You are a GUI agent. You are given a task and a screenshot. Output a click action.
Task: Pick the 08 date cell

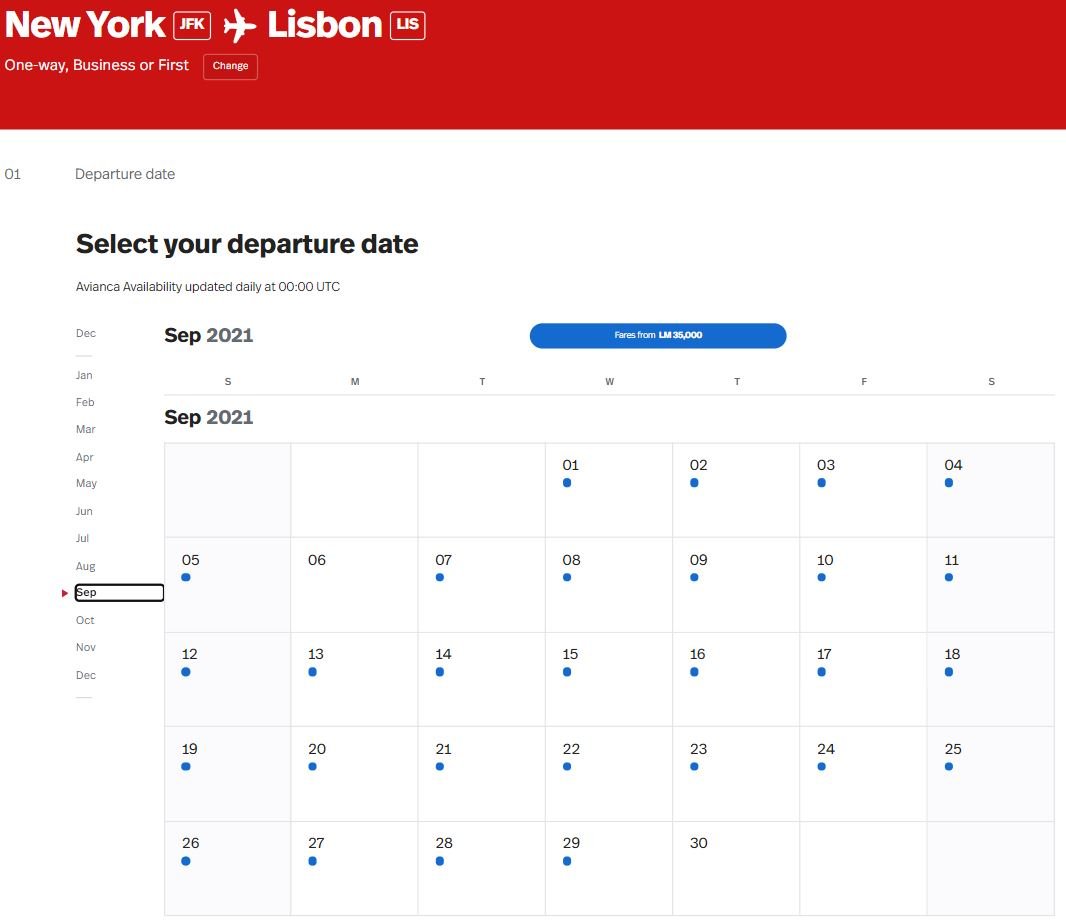click(608, 585)
